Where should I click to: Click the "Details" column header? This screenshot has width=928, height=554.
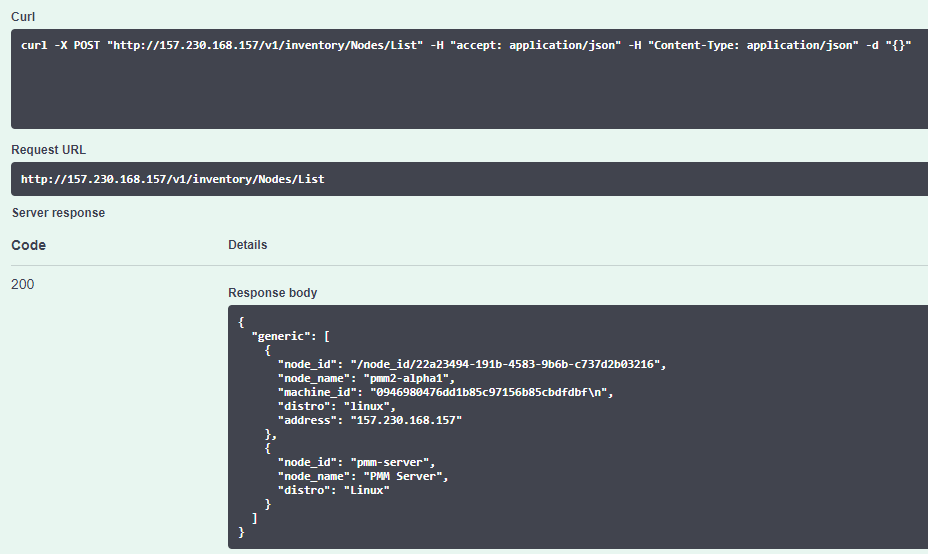click(247, 245)
